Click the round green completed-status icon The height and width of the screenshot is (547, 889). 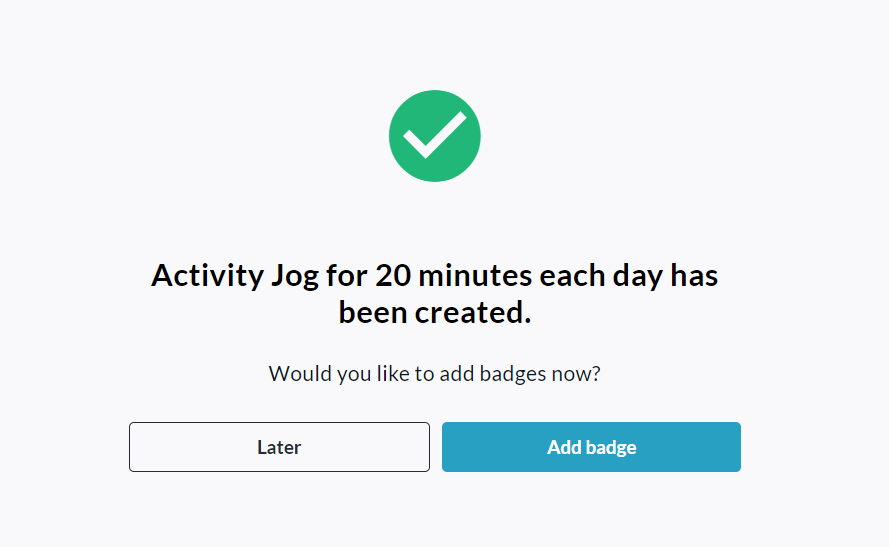[x=434, y=136]
